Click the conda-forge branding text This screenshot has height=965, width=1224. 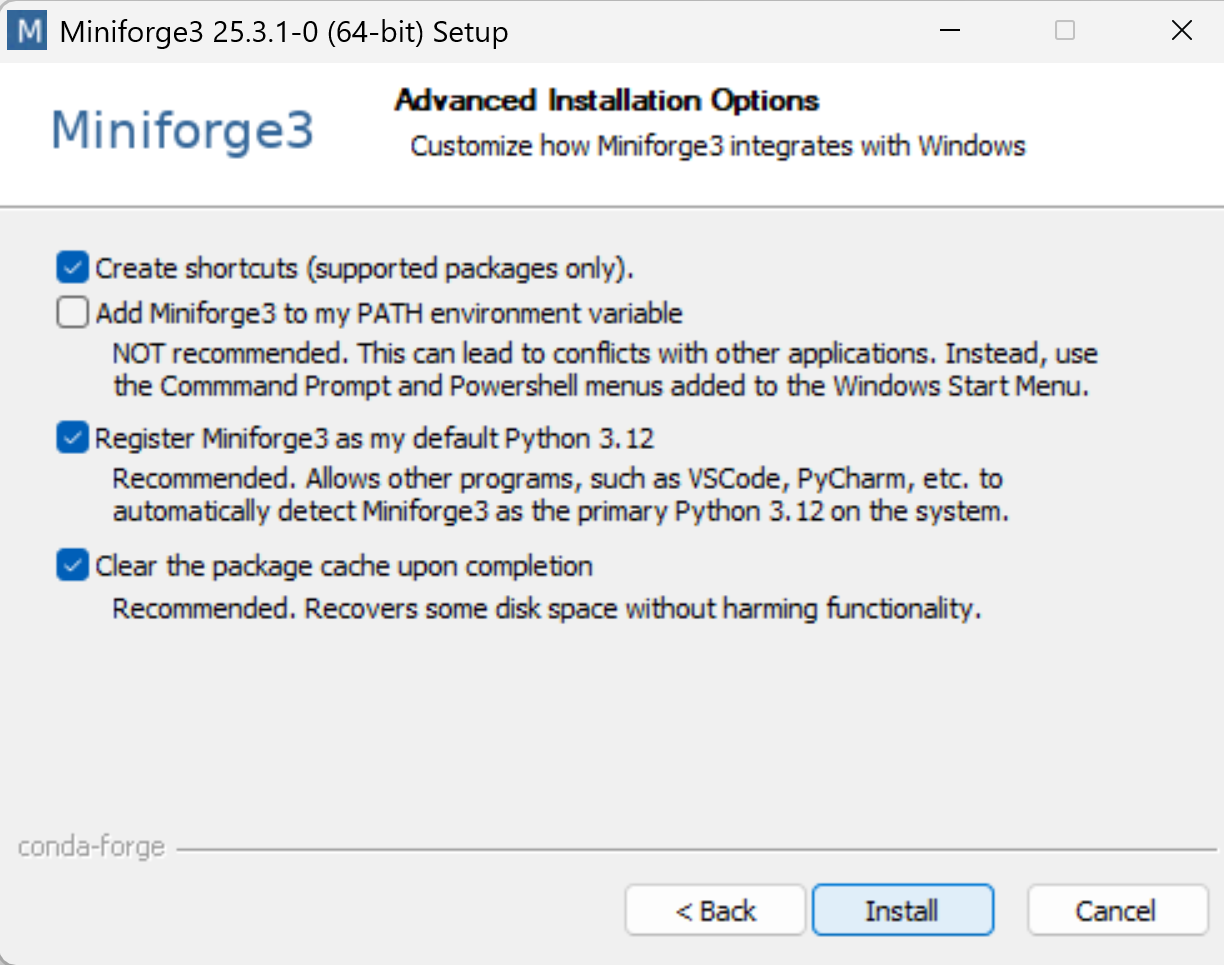91,848
